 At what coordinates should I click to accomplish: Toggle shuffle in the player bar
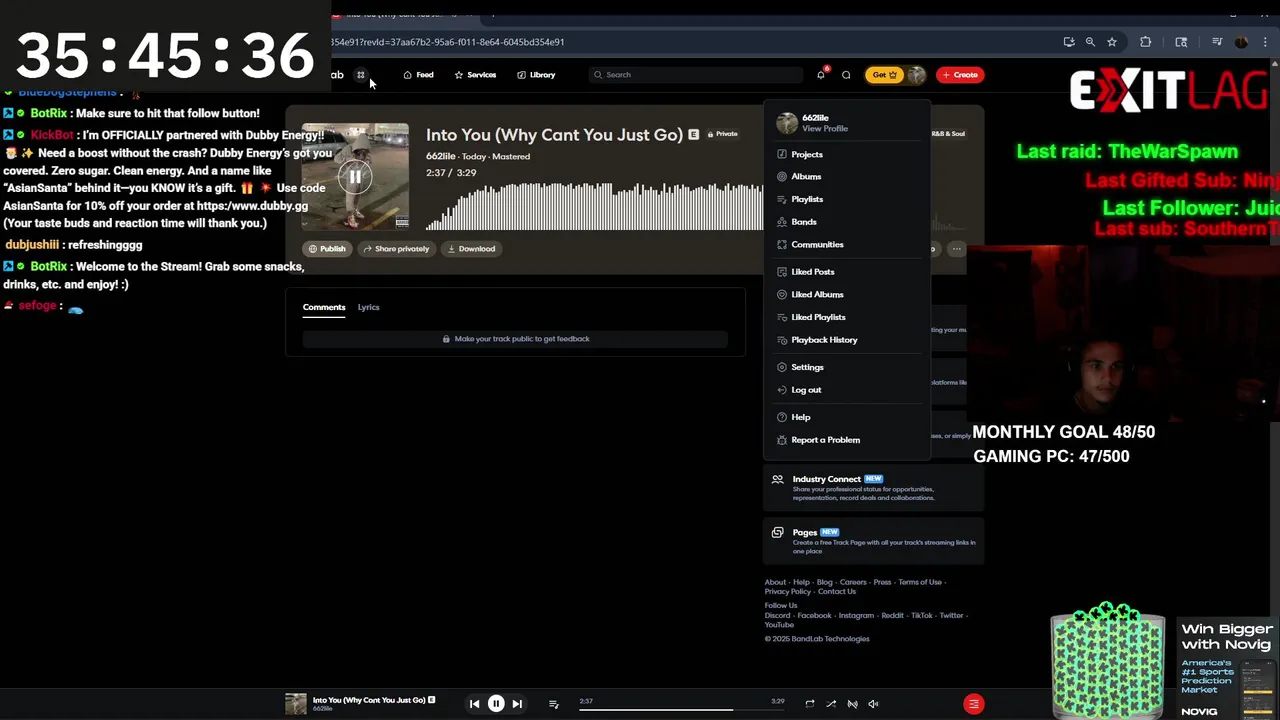(x=831, y=704)
